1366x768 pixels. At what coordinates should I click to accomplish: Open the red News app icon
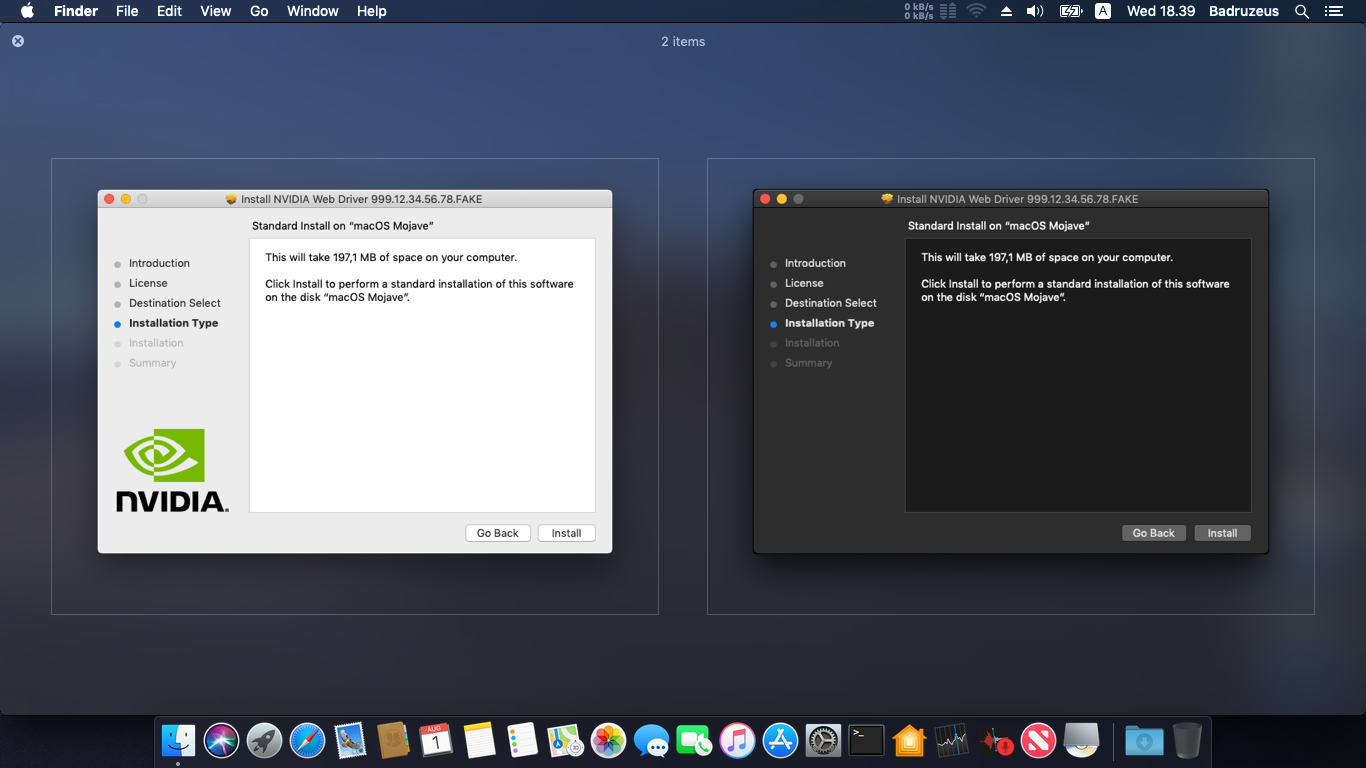click(1039, 741)
